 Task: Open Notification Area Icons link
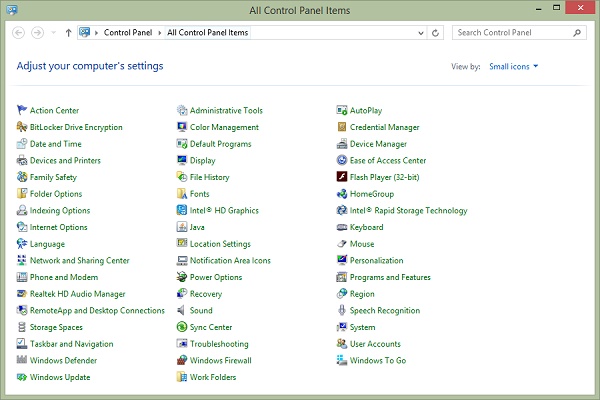click(230, 260)
